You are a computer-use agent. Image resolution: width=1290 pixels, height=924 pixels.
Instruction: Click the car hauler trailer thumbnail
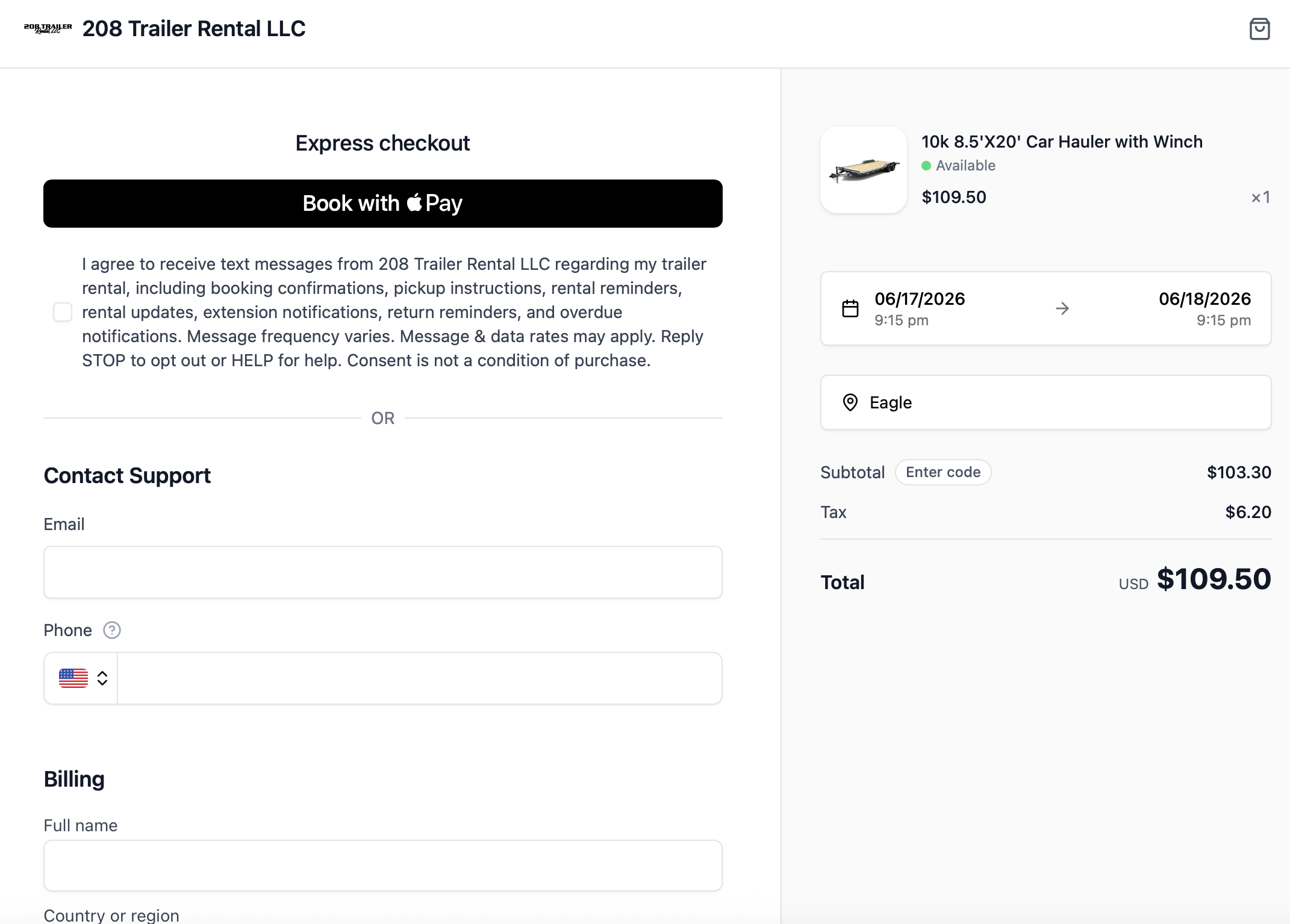coord(864,170)
